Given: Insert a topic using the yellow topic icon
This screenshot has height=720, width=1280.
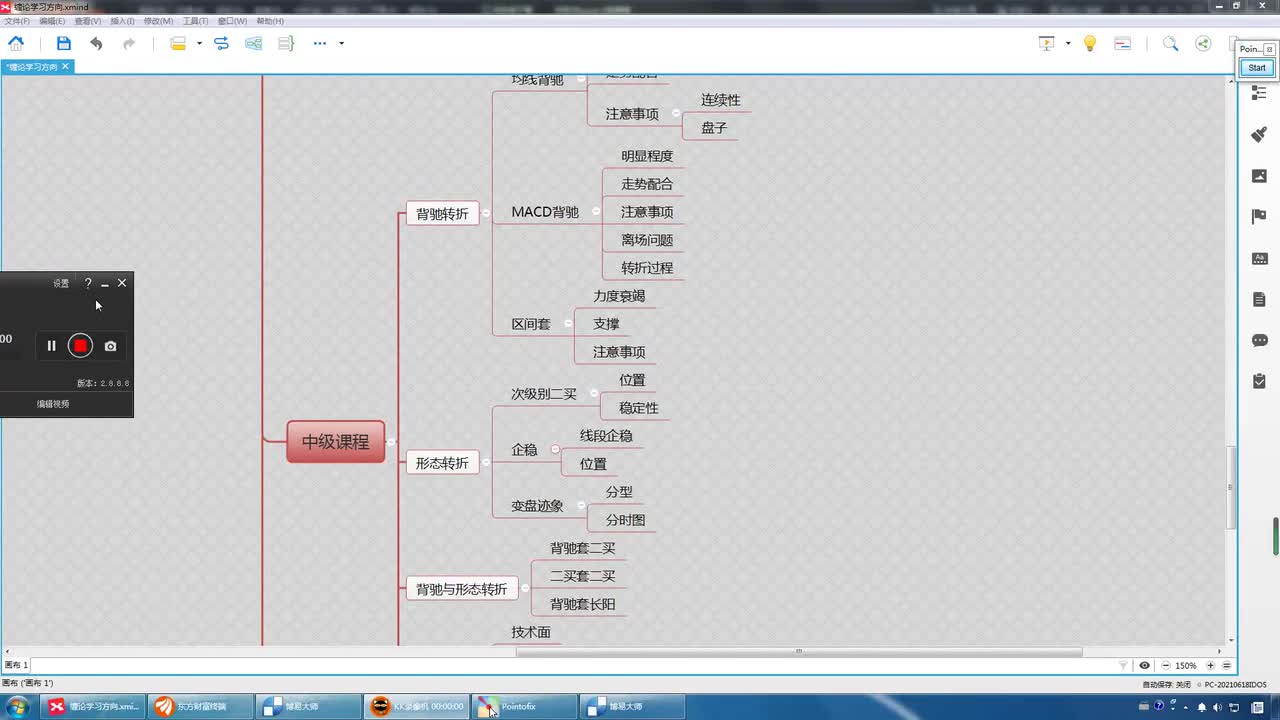Looking at the screenshot, I should point(178,43).
